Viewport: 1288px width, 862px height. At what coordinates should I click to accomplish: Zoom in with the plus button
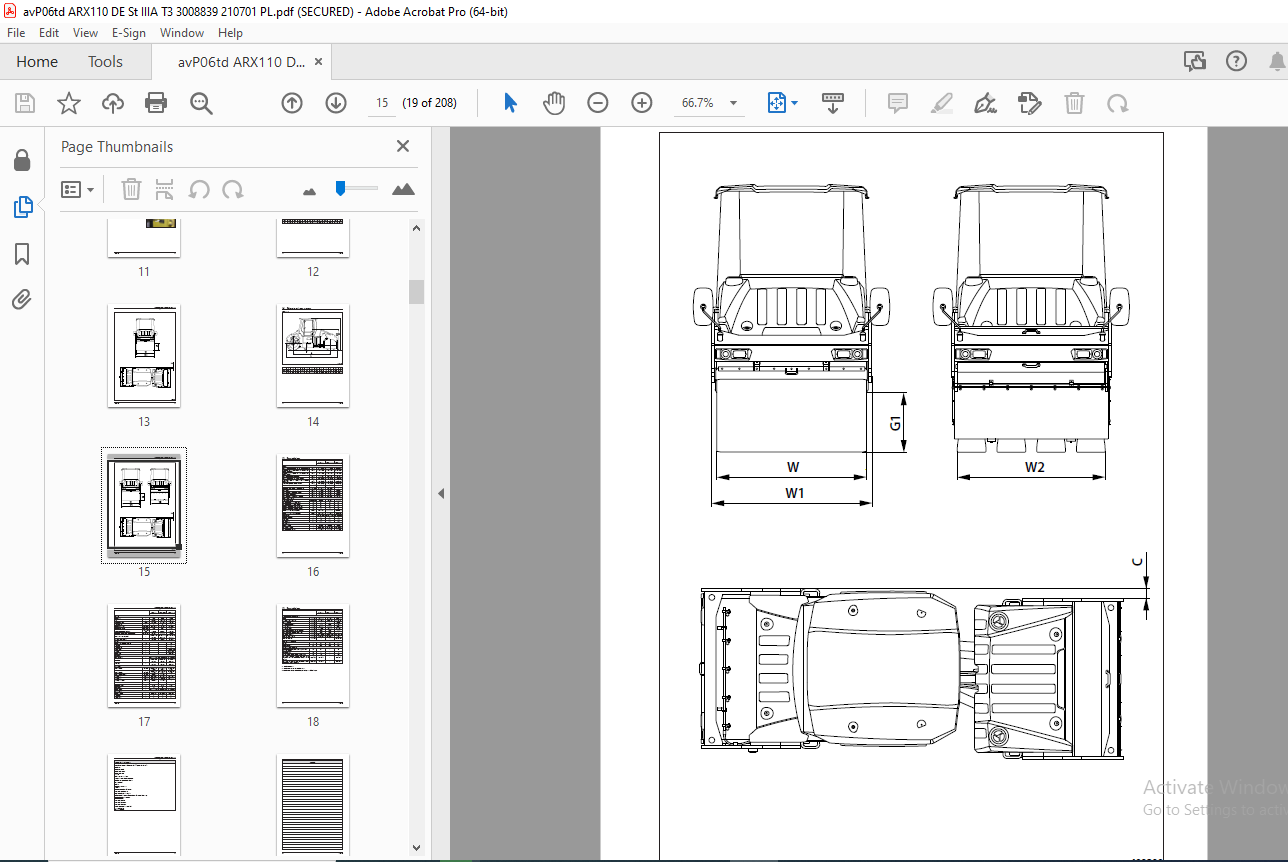coord(642,103)
